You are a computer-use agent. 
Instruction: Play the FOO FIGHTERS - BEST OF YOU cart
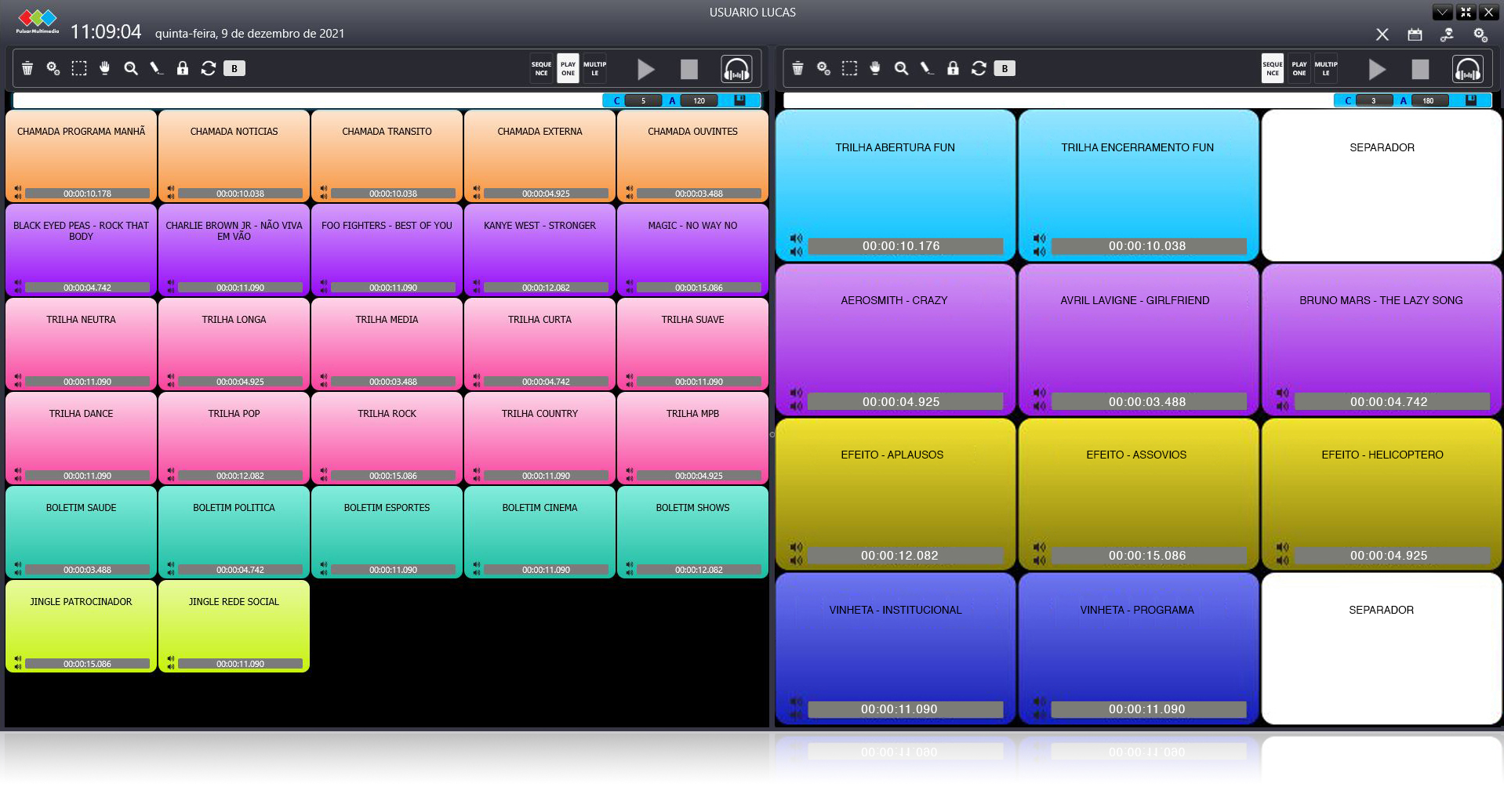(x=387, y=250)
